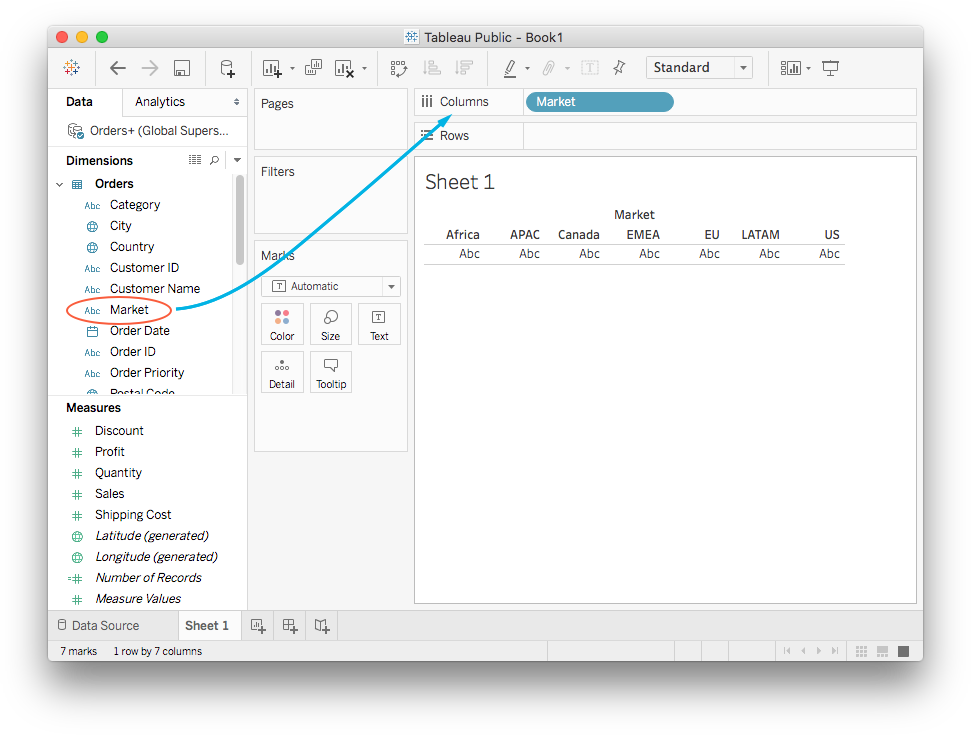
Task: Switch to the filmstrip view toggle
Action: [x=881, y=651]
